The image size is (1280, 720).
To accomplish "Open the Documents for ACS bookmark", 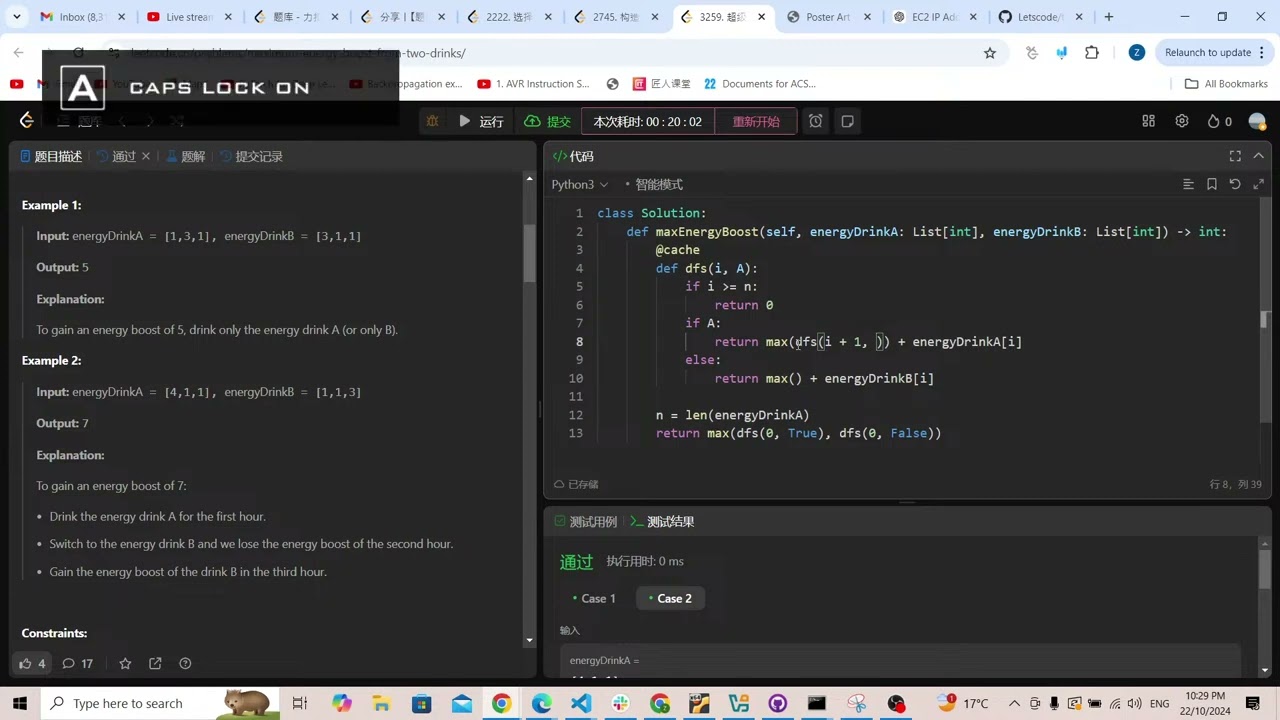I will click(x=760, y=84).
